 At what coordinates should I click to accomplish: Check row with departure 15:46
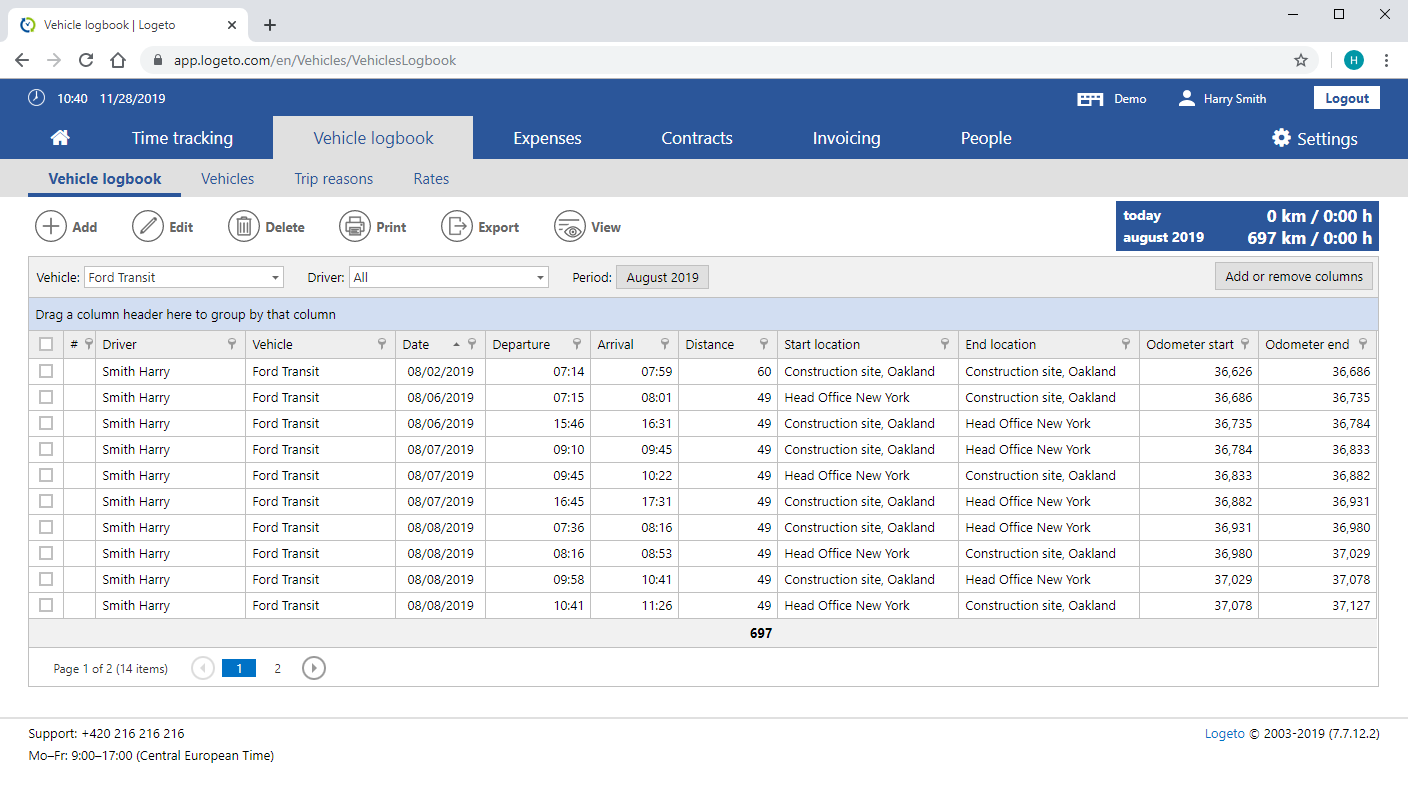click(46, 423)
